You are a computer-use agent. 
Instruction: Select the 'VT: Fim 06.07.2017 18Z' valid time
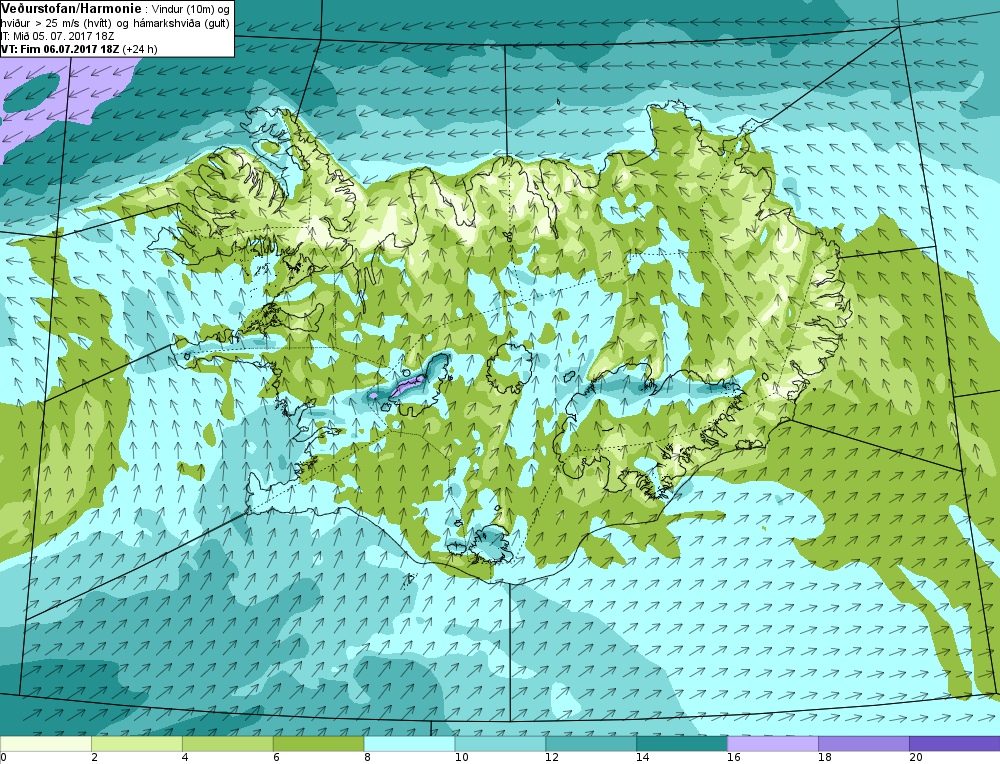point(60,49)
